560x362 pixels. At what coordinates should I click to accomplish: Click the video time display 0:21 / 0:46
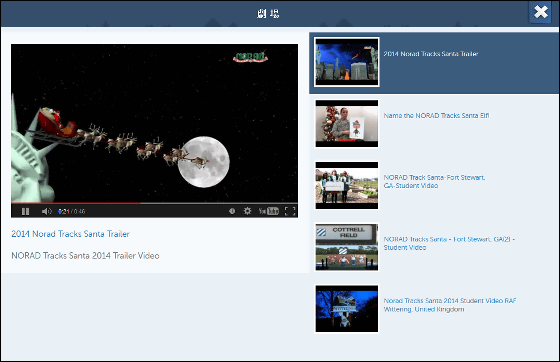click(x=71, y=211)
